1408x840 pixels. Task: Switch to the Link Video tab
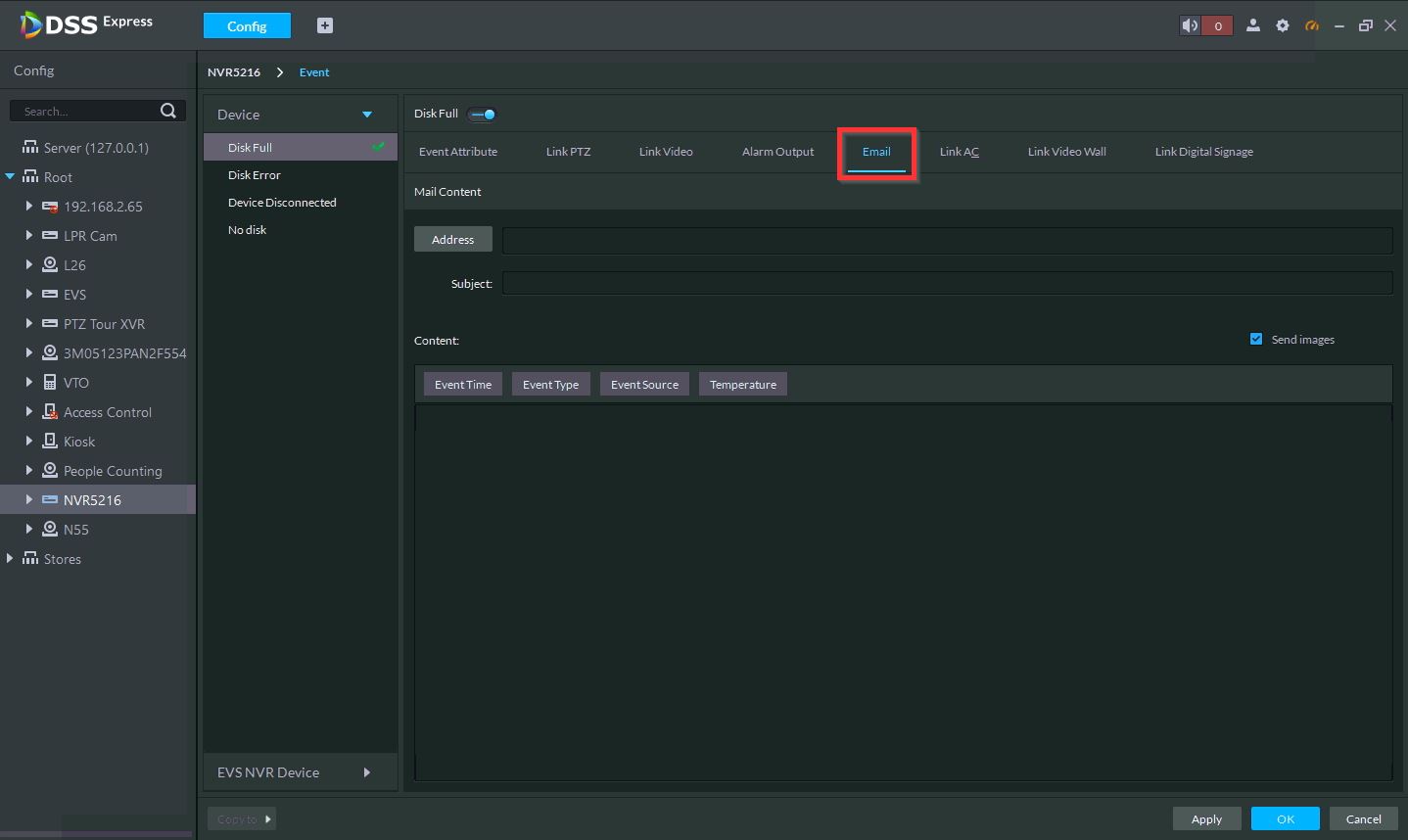pos(666,152)
